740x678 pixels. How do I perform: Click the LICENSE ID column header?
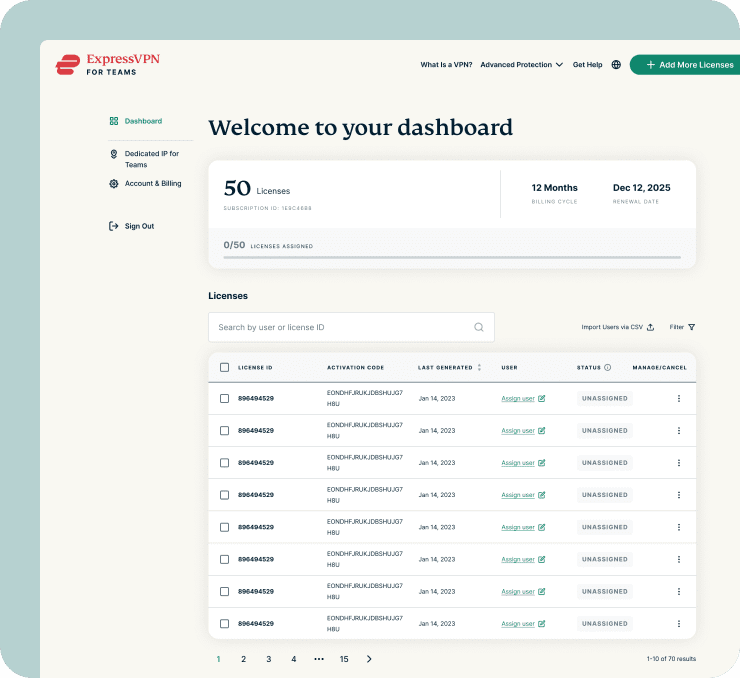point(255,368)
